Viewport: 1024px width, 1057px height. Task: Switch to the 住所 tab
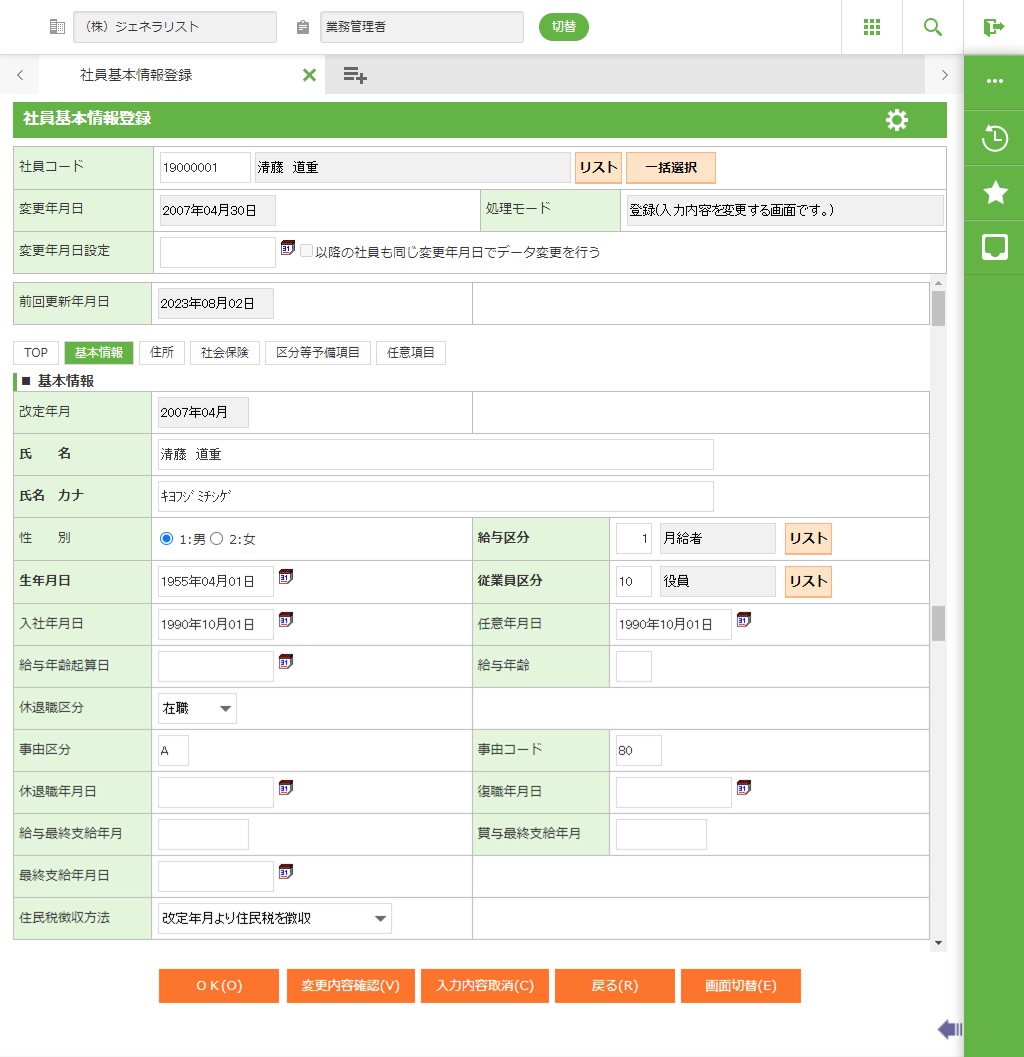[162, 353]
